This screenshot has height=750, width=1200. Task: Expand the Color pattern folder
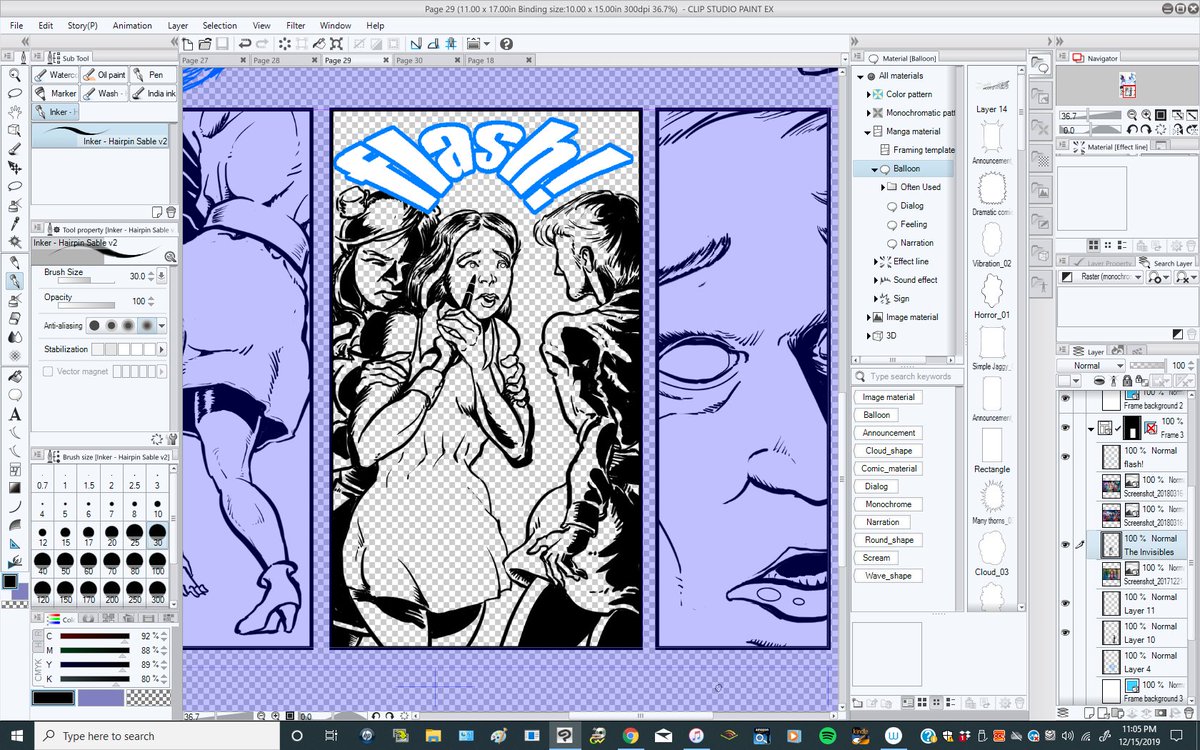[x=869, y=94]
